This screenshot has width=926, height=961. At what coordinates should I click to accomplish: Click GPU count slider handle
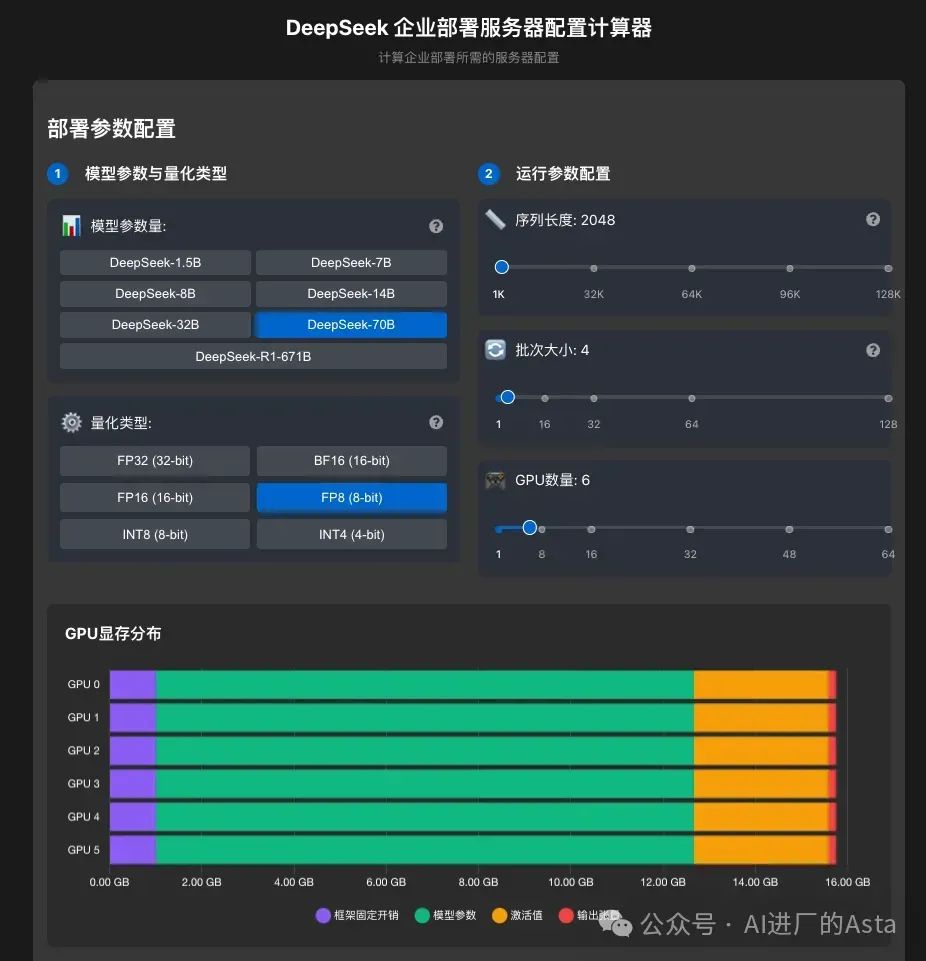coord(529,528)
